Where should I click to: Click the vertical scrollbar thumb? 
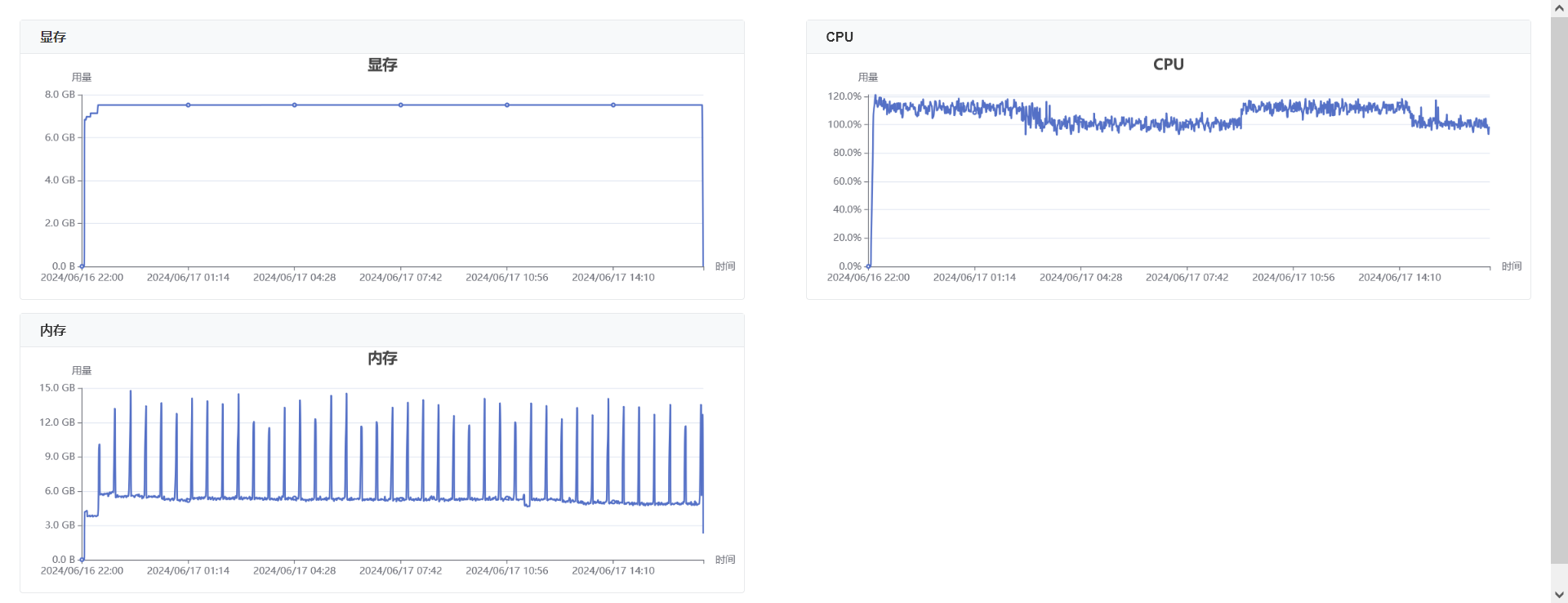point(1559,291)
